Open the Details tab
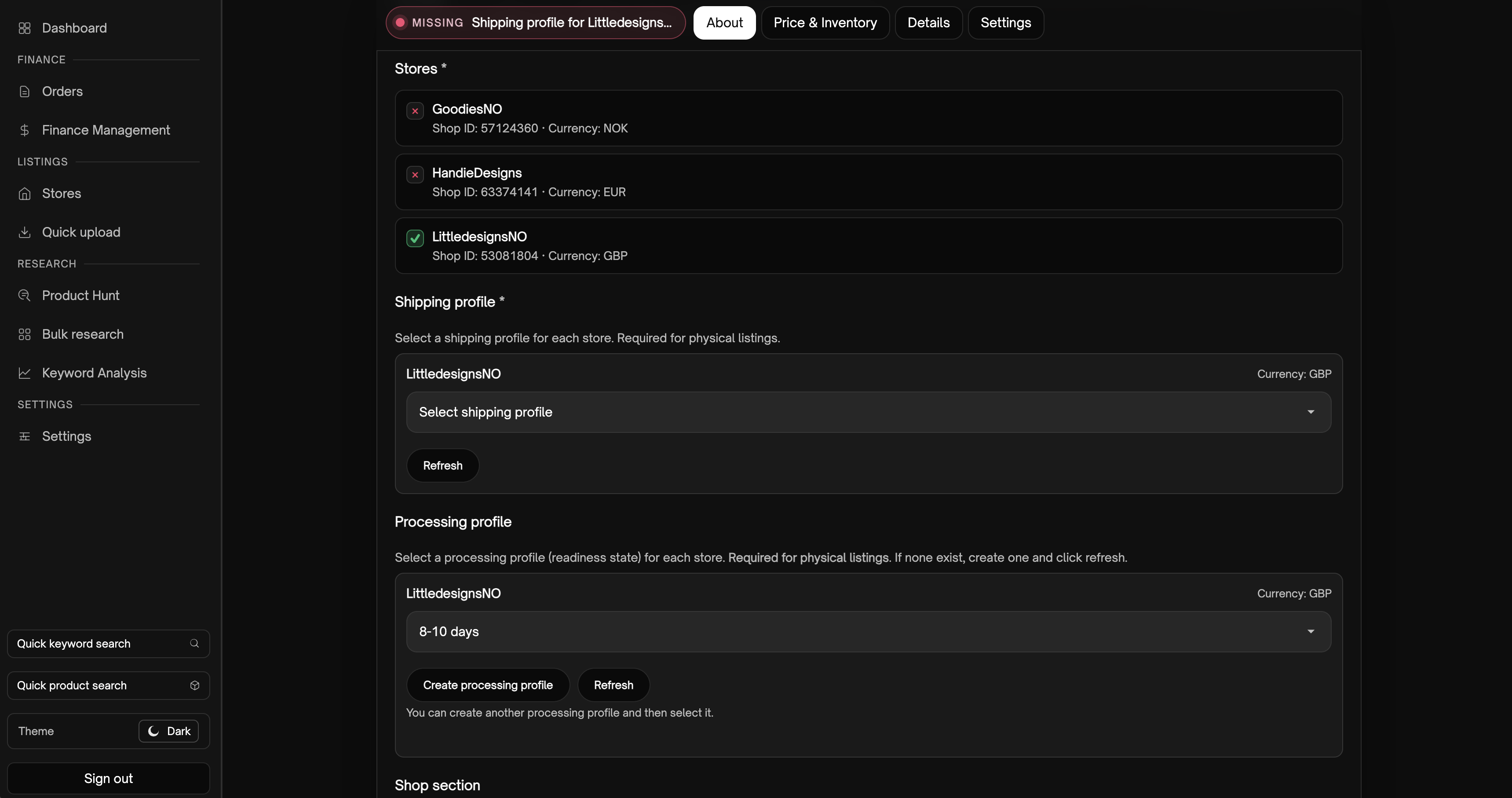Screen dimensions: 1512x798 pos(928,23)
